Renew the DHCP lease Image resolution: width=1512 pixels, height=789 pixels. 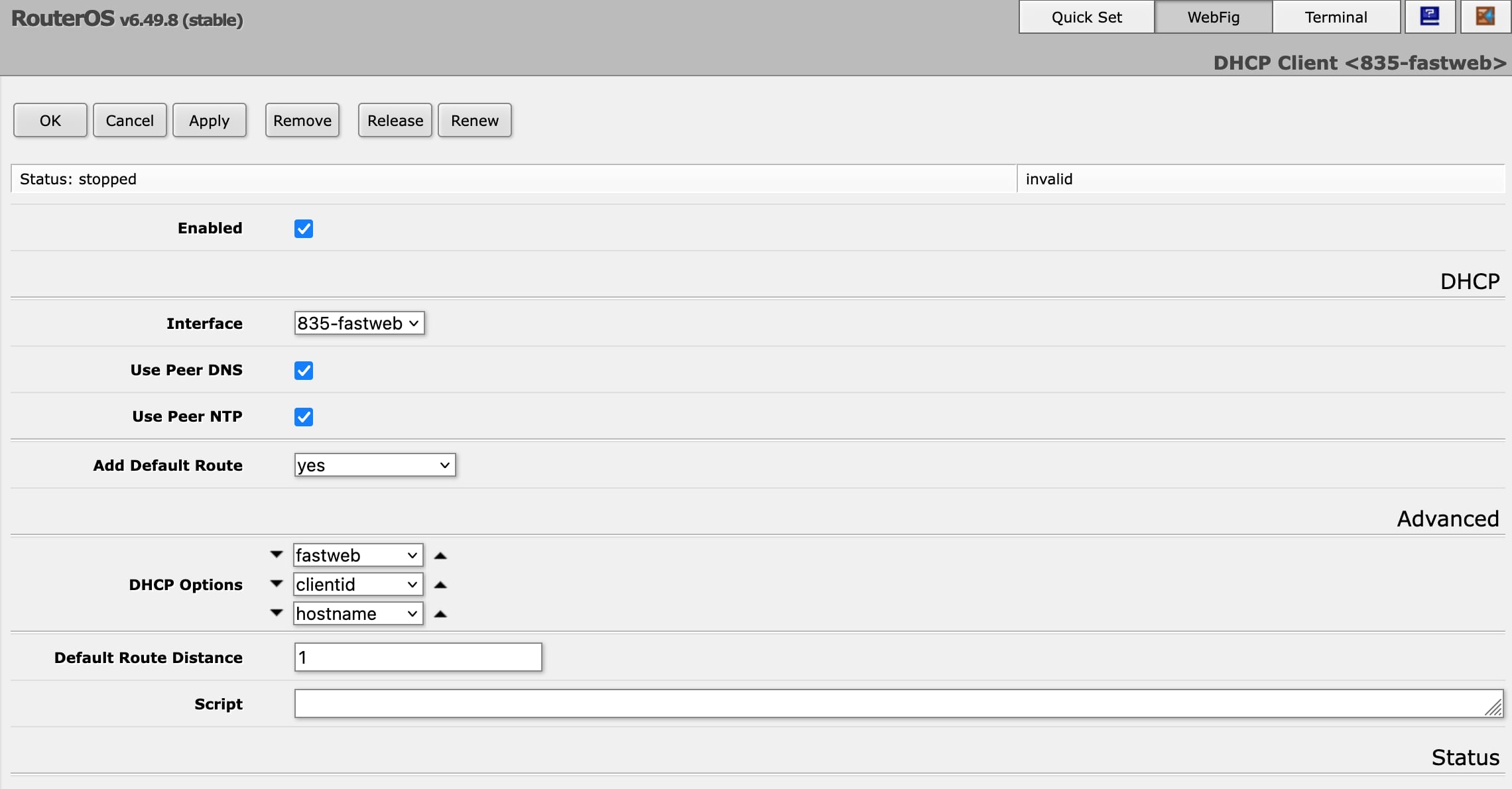click(x=475, y=121)
